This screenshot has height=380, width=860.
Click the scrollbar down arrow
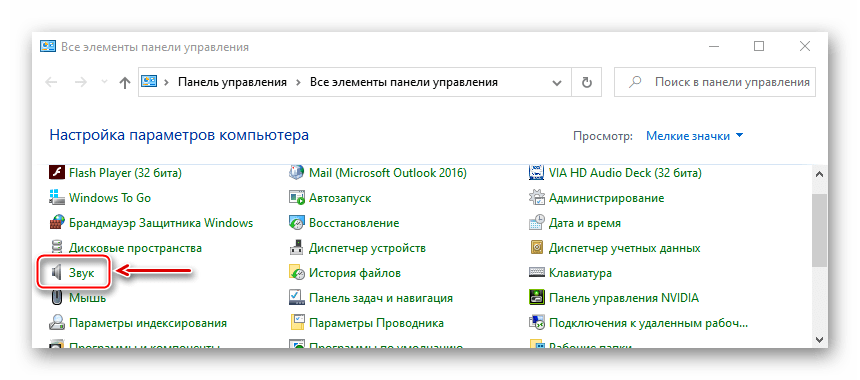point(820,339)
